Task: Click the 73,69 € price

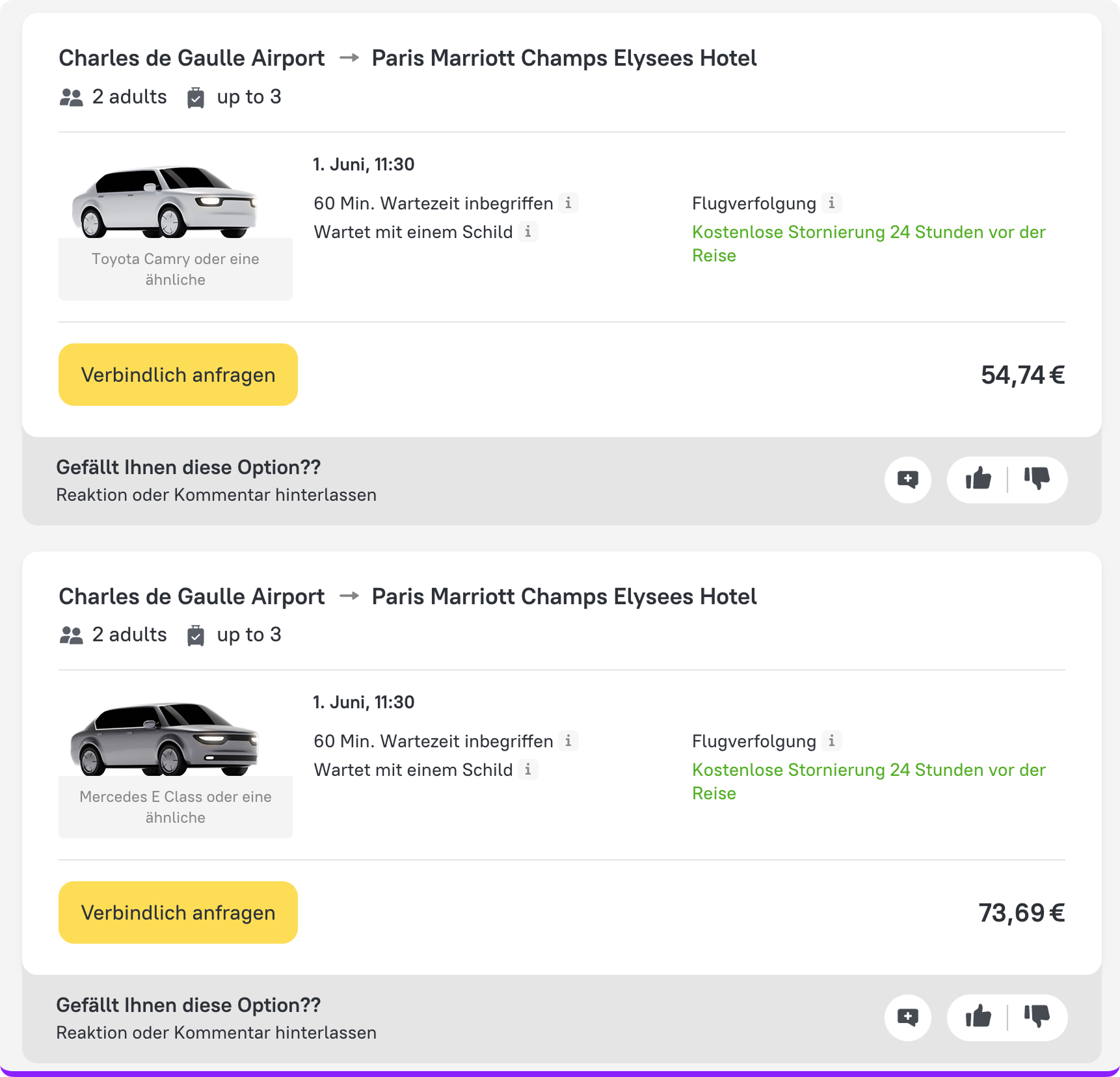Action: point(1020,913)
